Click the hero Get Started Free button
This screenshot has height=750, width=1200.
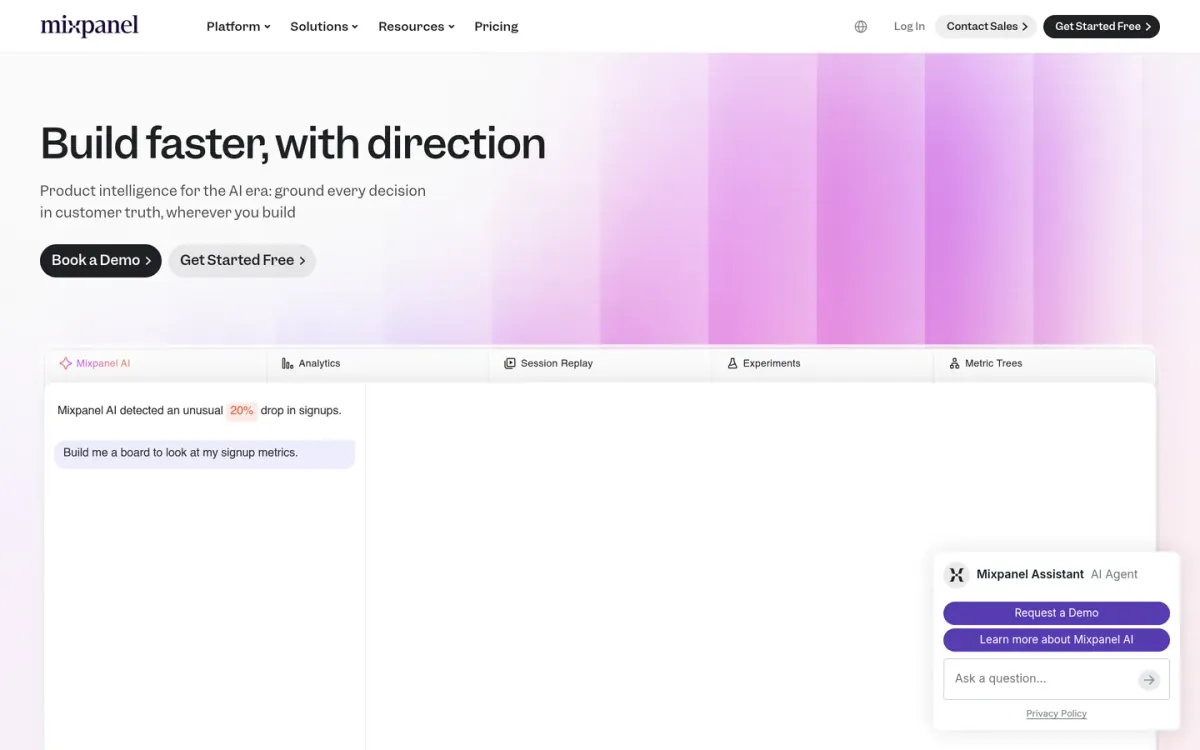coord(242,260)
